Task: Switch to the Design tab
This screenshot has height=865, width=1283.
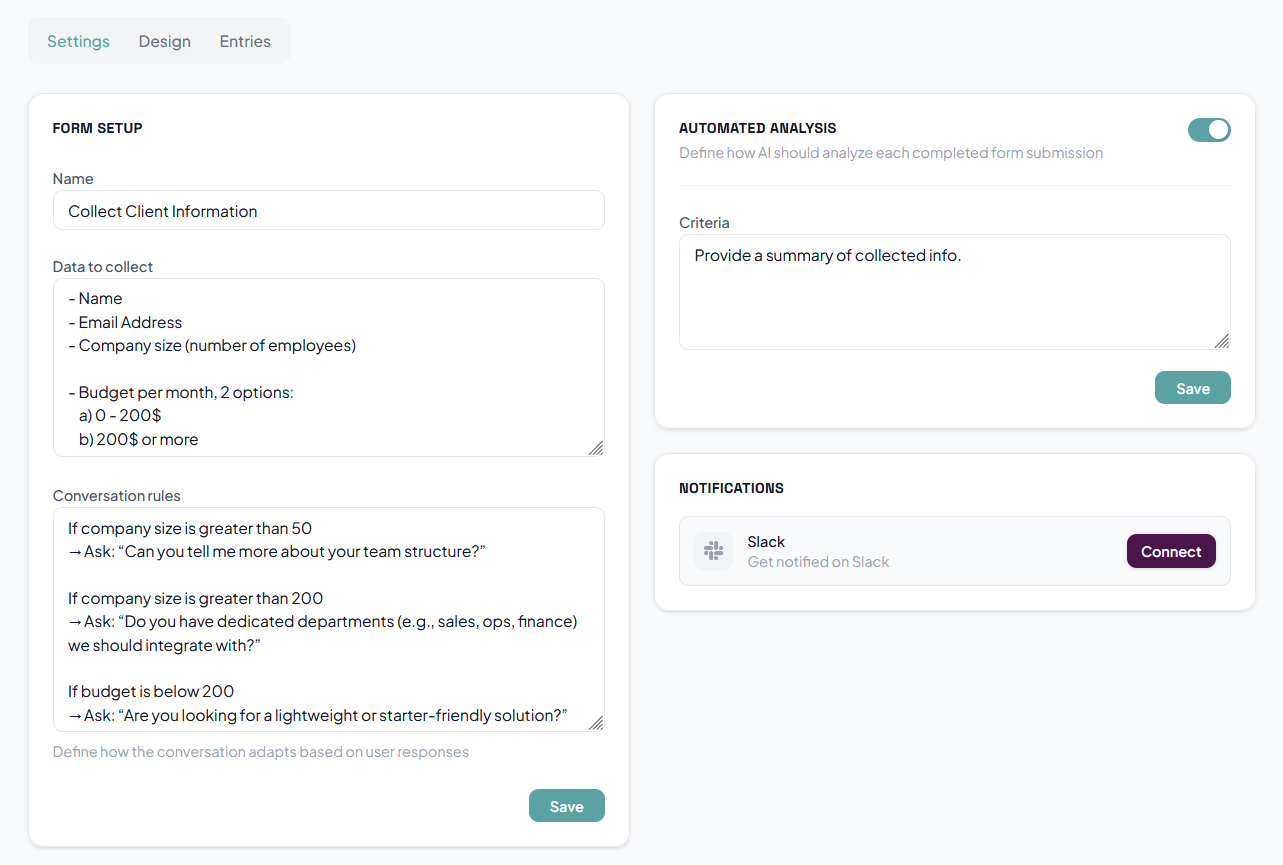Action: coord(165,41)
